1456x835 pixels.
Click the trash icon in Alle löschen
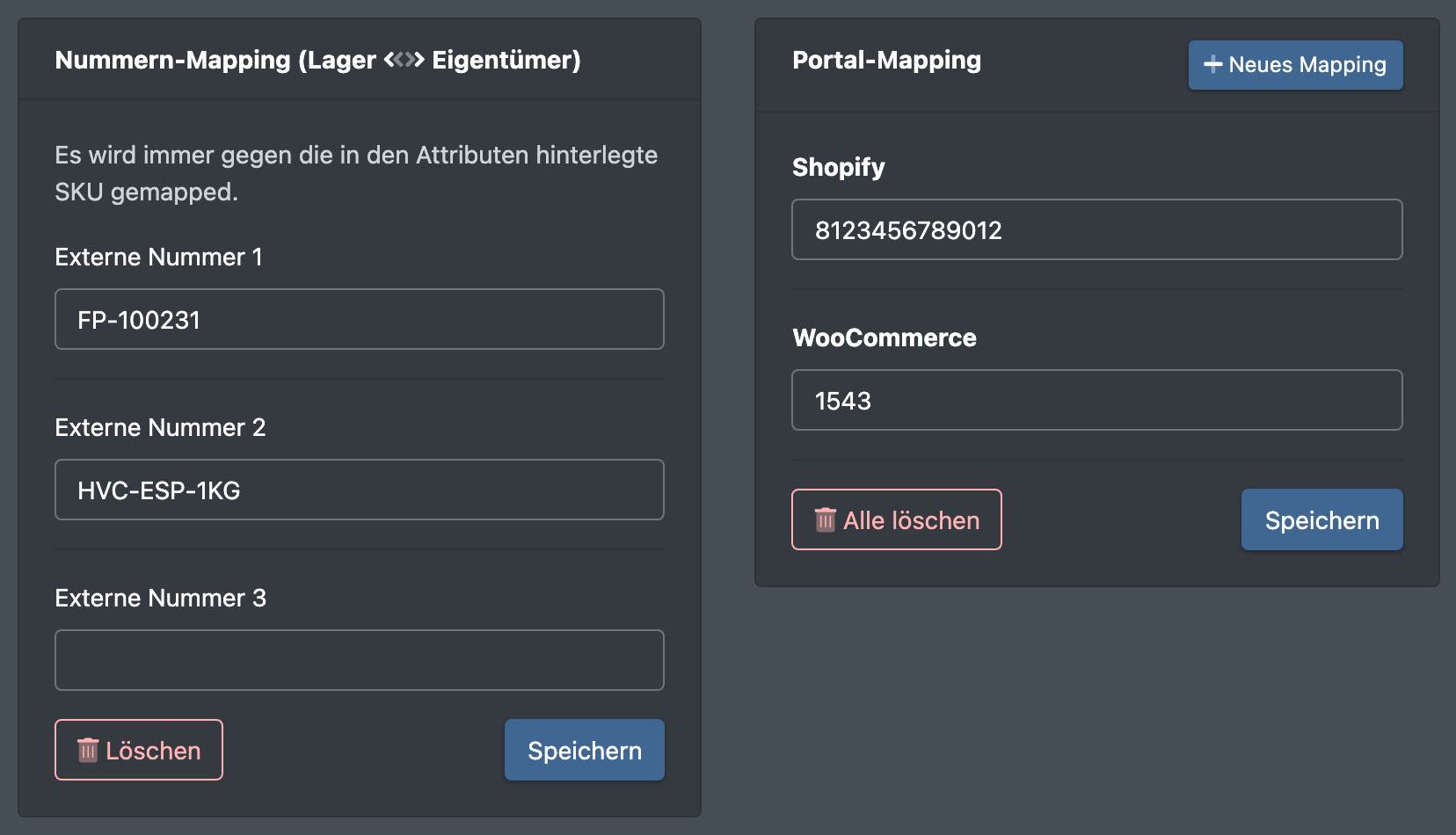click(825, 519)
